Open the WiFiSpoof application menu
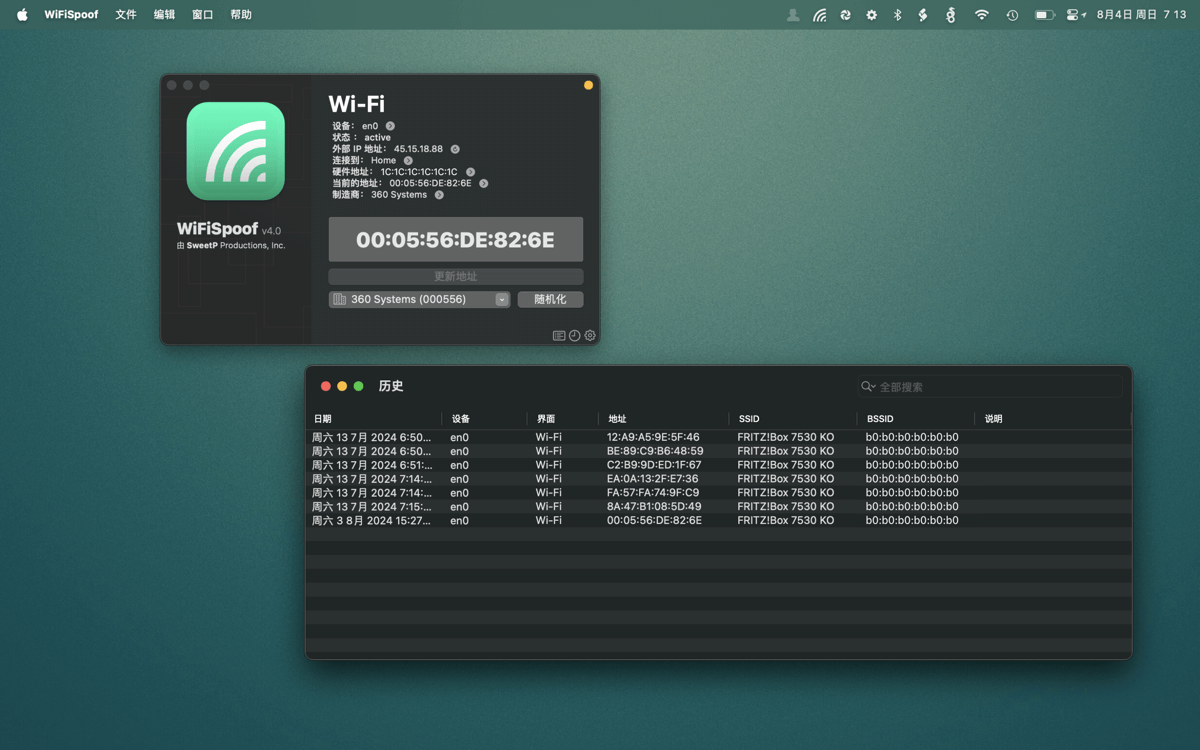 (71, 15)
